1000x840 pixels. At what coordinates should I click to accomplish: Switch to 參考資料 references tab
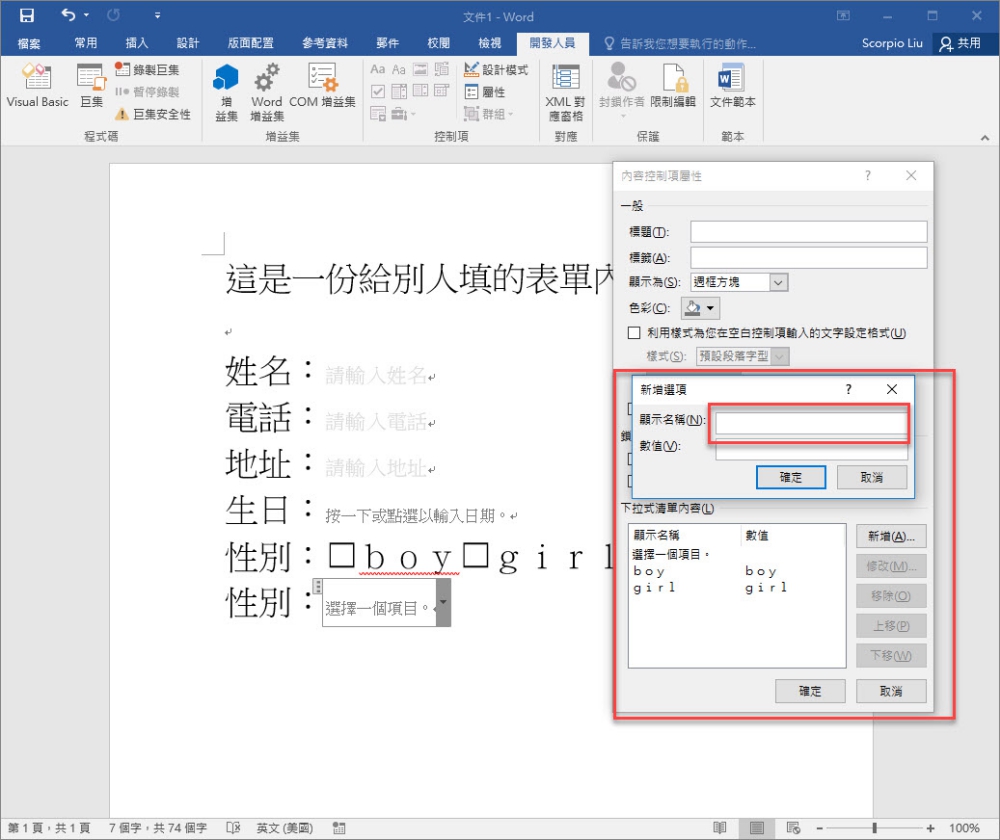(325, 43)
